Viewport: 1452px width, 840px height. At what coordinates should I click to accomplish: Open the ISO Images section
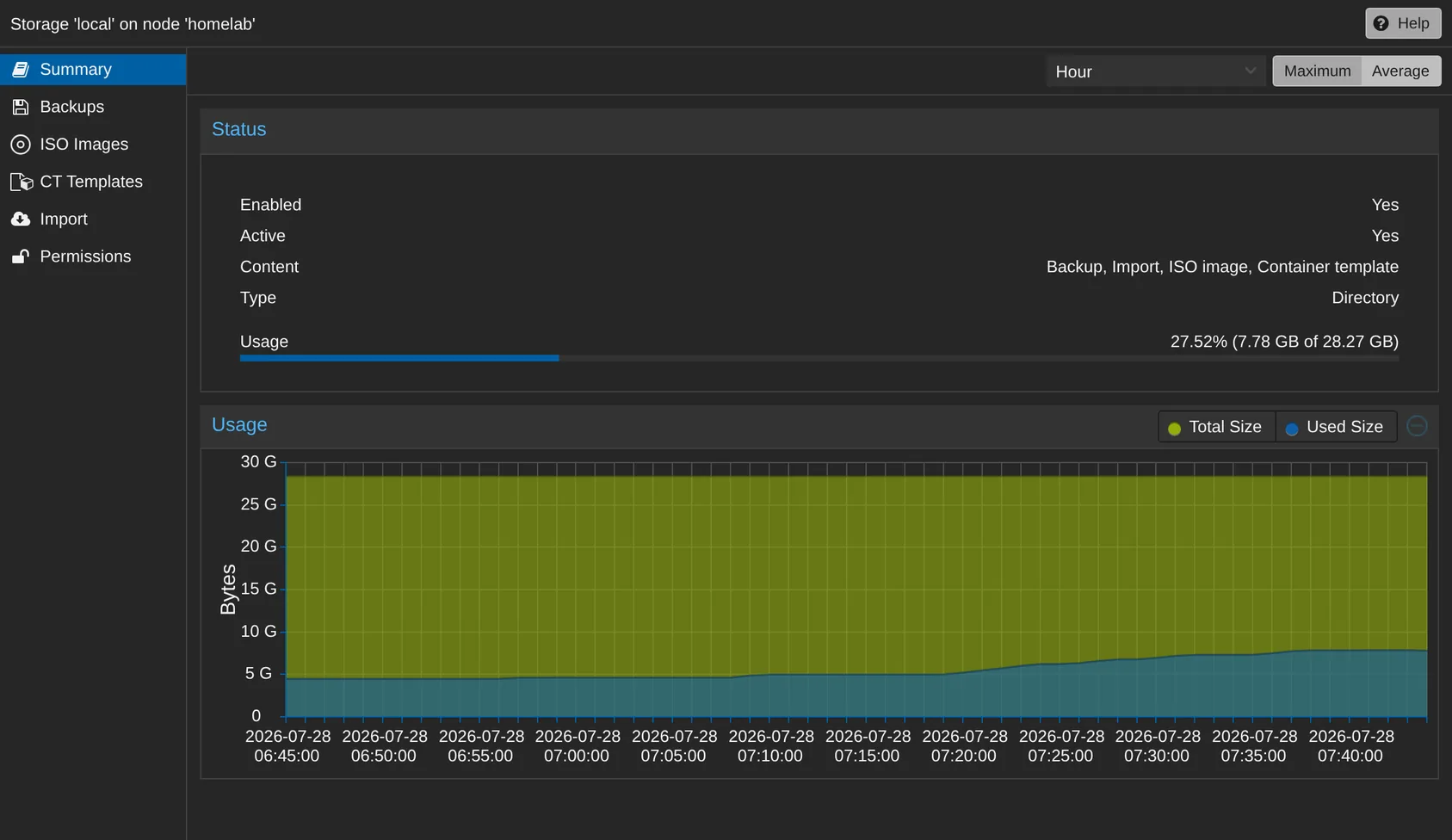pos(93,145)
